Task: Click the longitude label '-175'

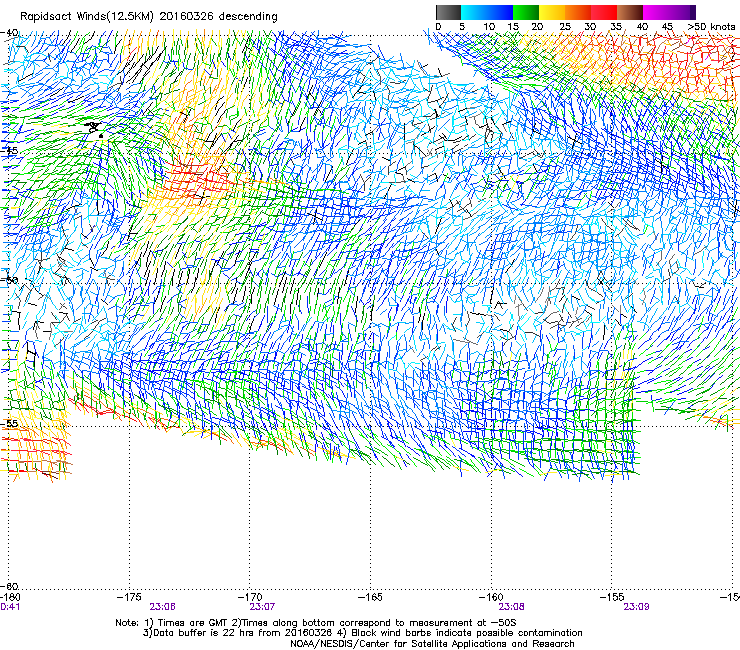Action: pos(129,597)
